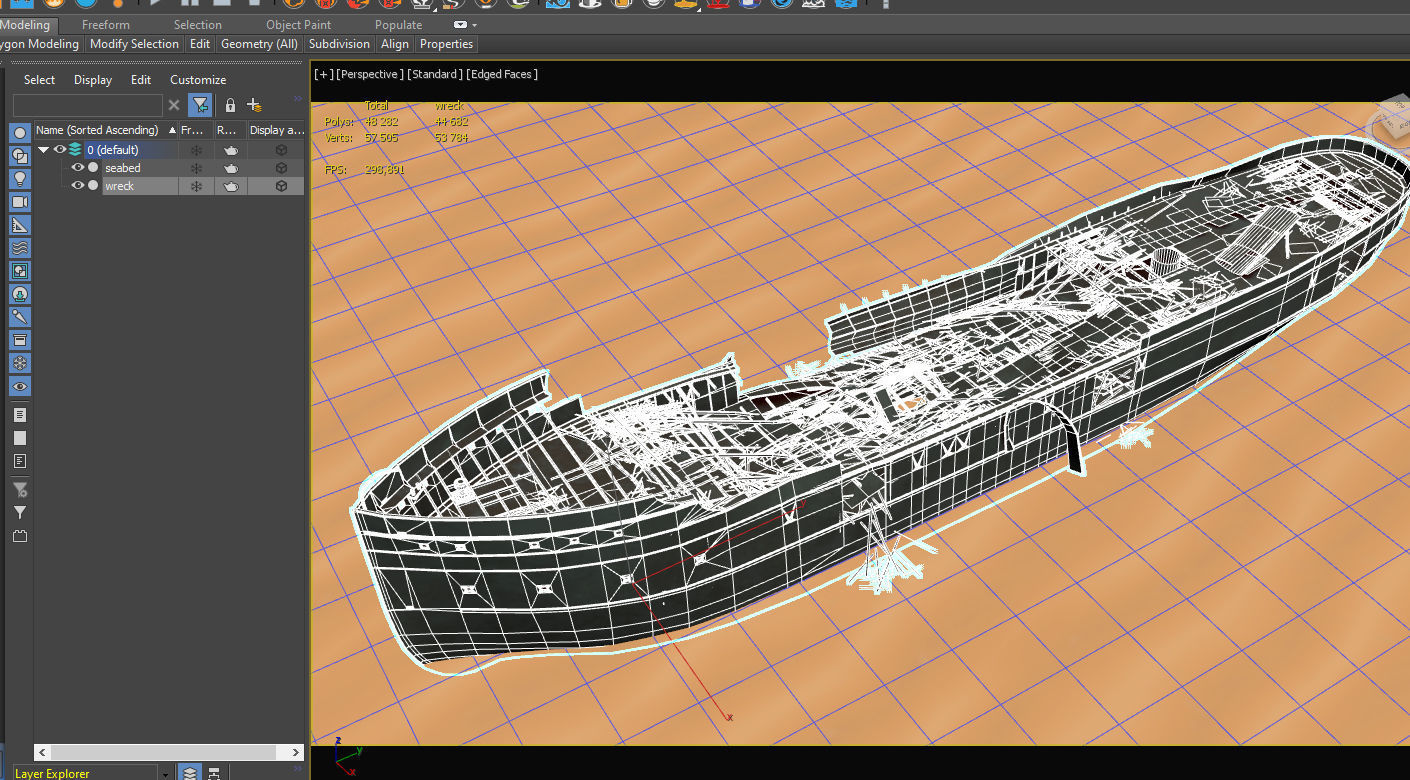
Task: Open the explorer Select menu
Action: click(x=40, y=80)
